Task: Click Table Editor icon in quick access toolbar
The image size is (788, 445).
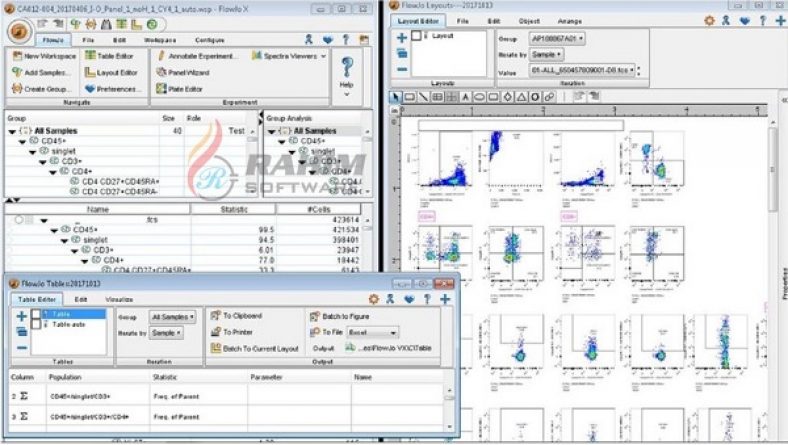Action: click(x=121, y=24)
